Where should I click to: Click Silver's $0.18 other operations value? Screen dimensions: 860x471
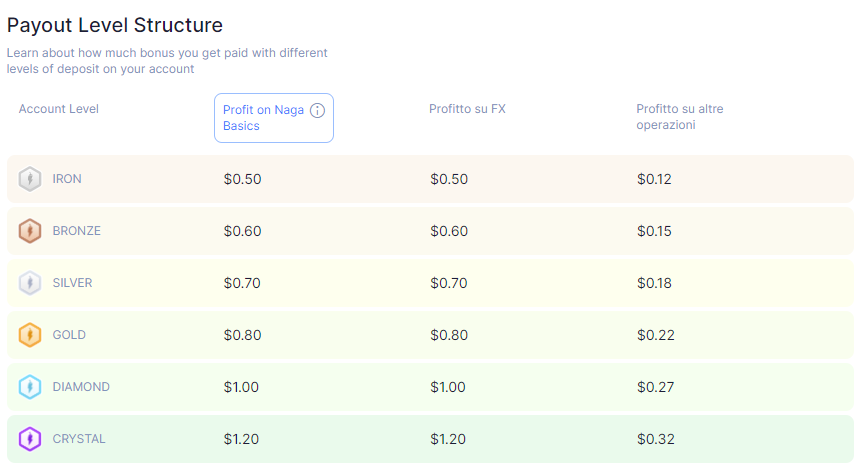[x=654, y=283]
